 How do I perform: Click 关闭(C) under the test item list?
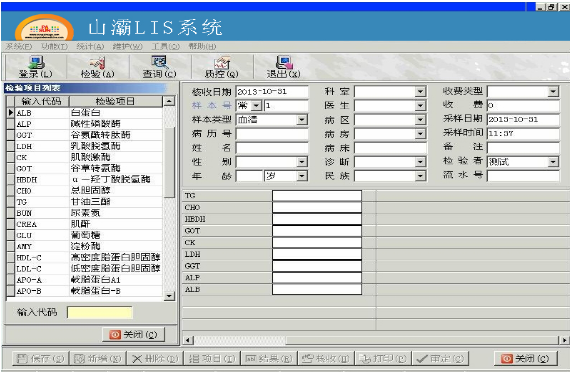point(134,334)
